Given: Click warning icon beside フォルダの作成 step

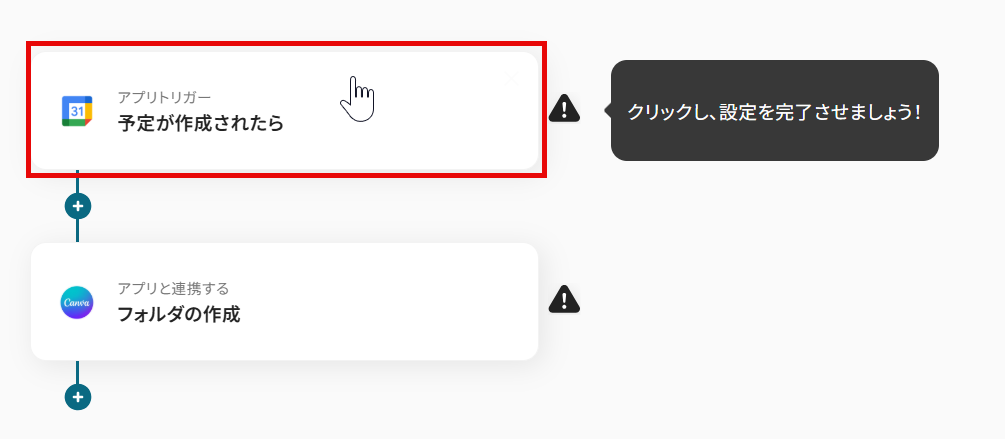Looking at the screenshot, I should coord(564,299).
